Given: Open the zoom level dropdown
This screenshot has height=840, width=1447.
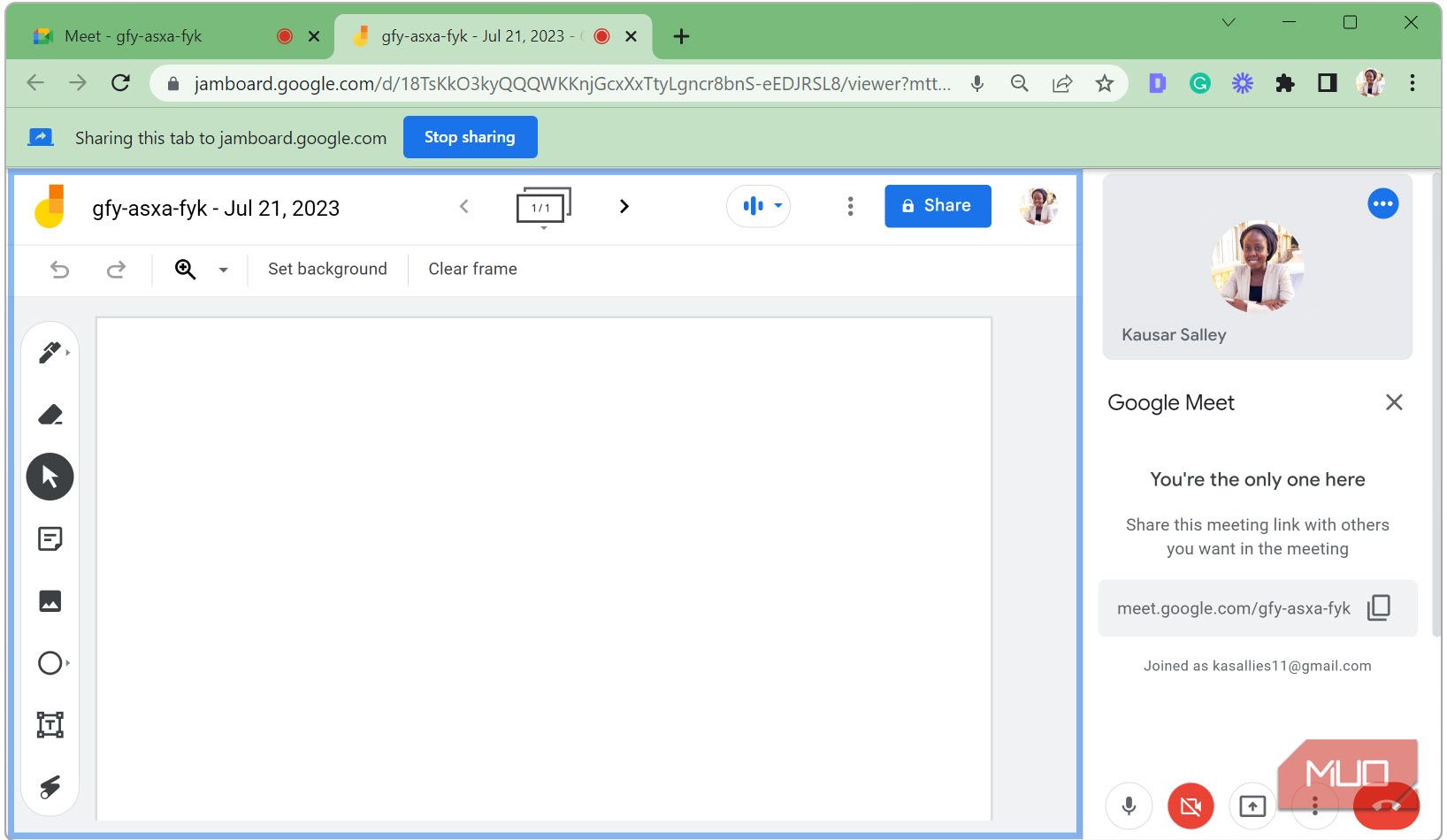Looking at the screenshot, I should point(223,269).
